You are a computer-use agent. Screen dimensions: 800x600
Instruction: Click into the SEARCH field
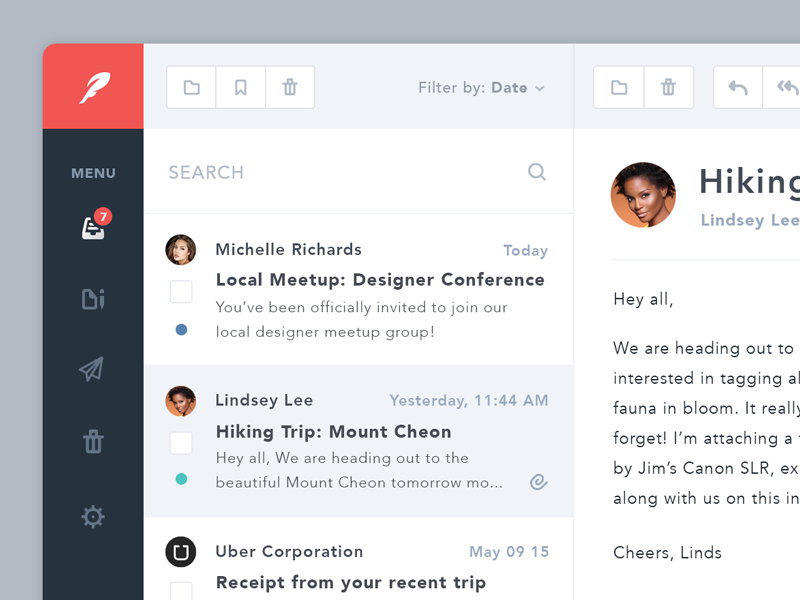[x=340, y=172]
